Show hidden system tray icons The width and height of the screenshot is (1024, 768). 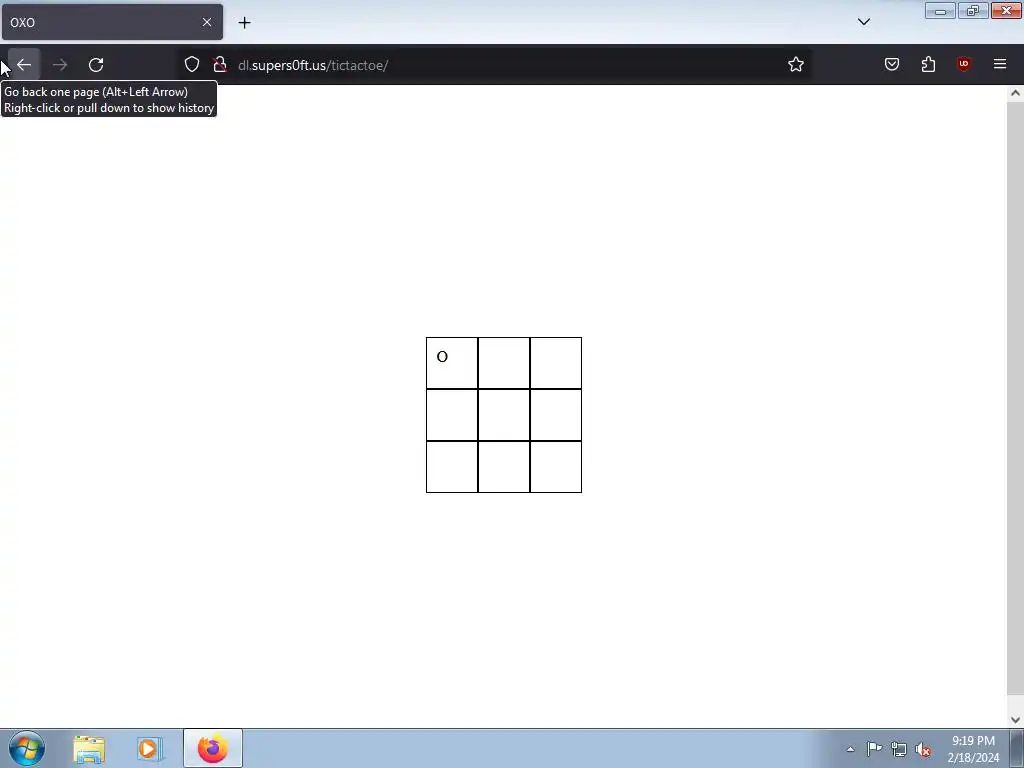pos(850,749)
